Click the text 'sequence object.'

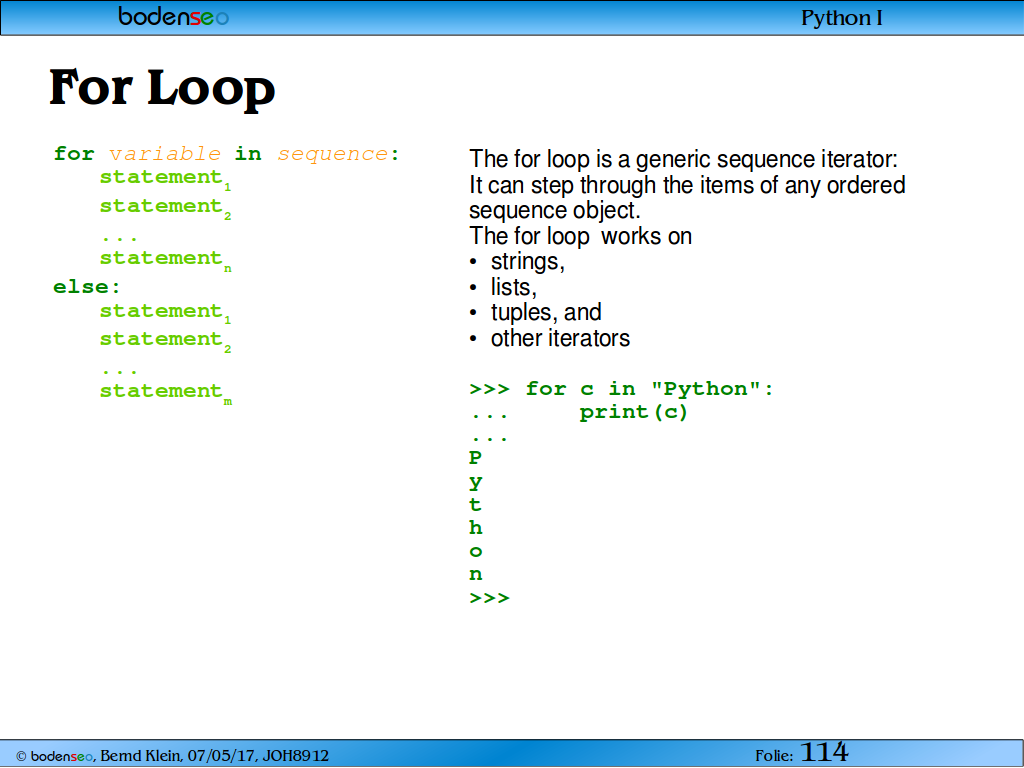tap(554, 210)
